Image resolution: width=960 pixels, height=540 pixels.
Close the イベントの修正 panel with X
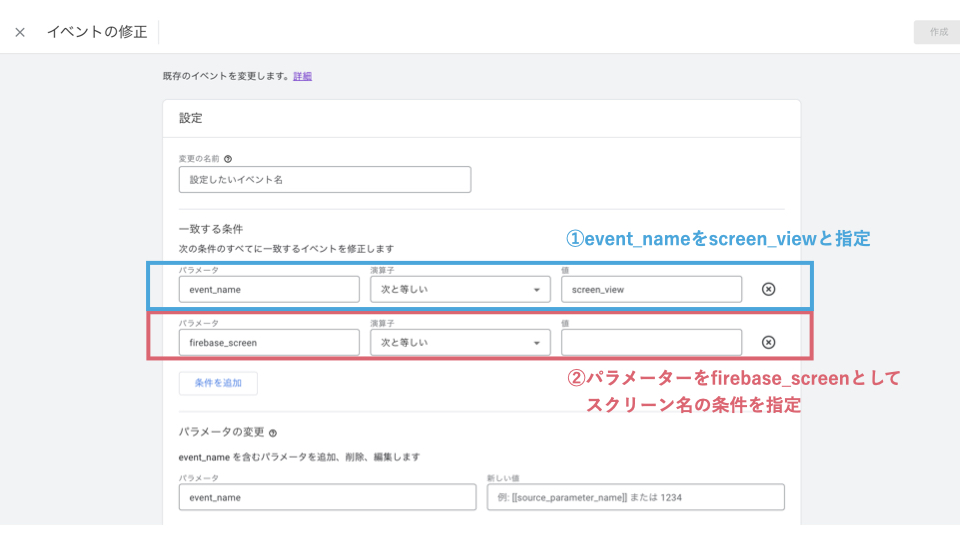click(x=20, y=32)
